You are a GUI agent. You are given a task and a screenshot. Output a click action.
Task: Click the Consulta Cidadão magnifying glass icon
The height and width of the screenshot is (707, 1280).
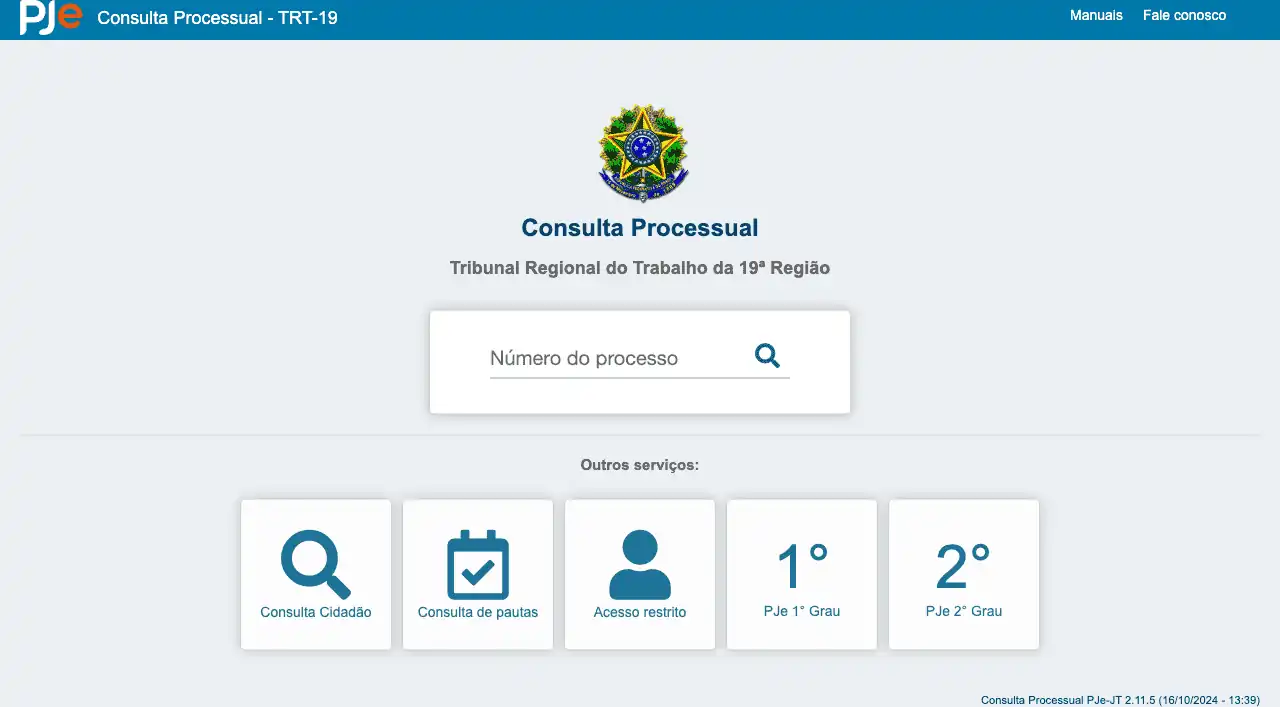(315, 564)
